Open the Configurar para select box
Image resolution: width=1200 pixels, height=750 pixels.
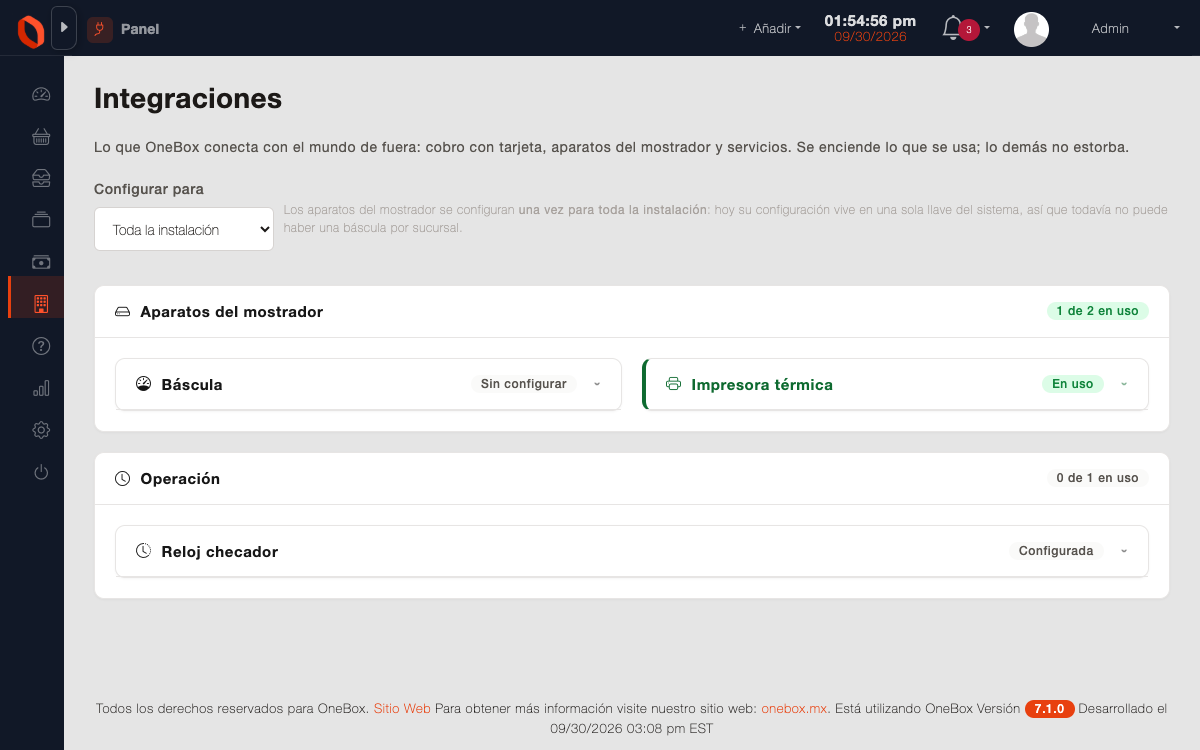pyautogui.click(x=184, y=229)
